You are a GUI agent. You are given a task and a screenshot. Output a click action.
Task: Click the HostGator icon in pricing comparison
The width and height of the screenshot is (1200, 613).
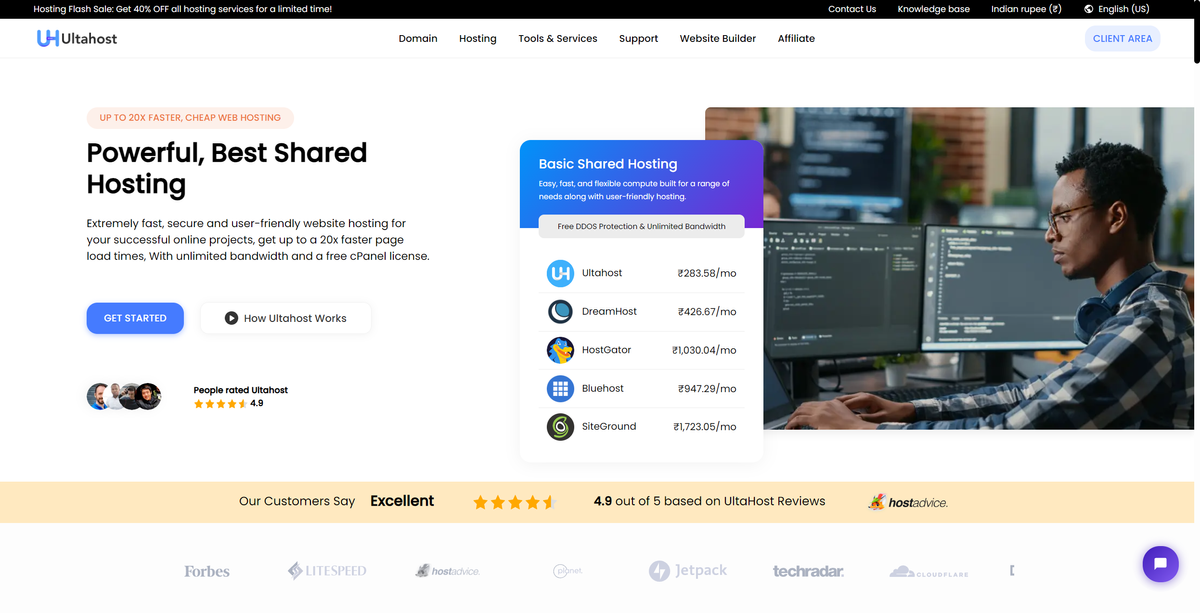pyautogui.click(x=560, y=350)
